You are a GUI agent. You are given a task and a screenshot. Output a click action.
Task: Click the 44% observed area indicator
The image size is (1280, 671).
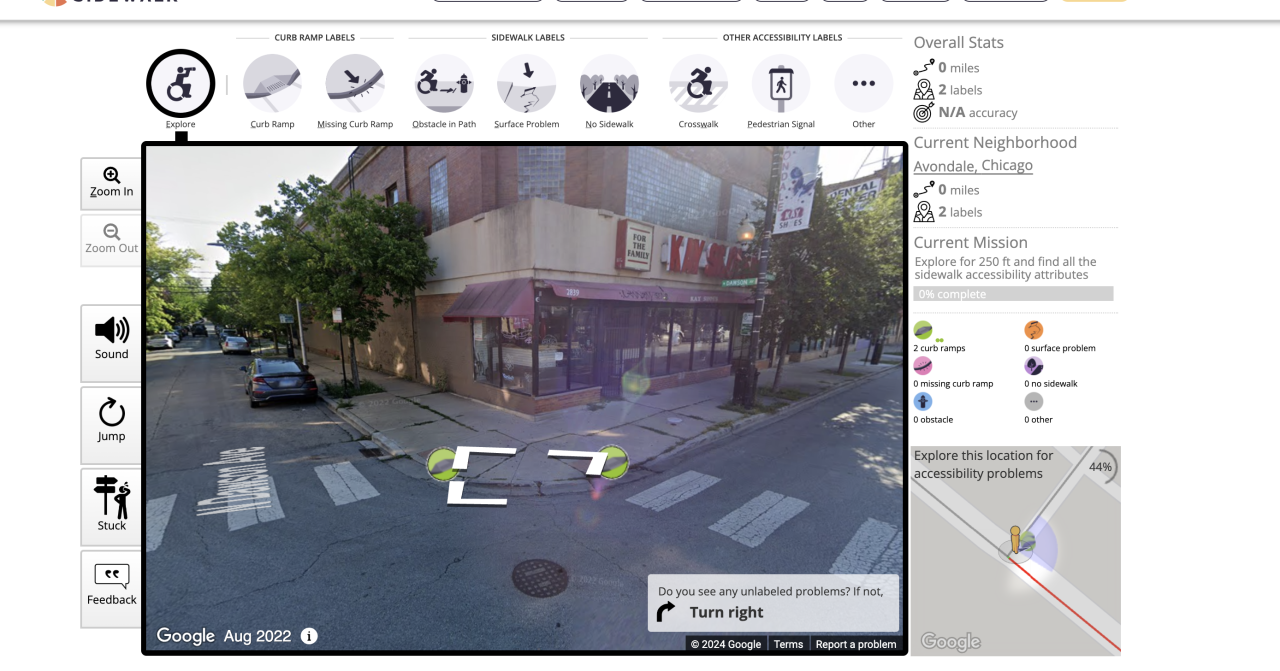(x=1100, y=467)
